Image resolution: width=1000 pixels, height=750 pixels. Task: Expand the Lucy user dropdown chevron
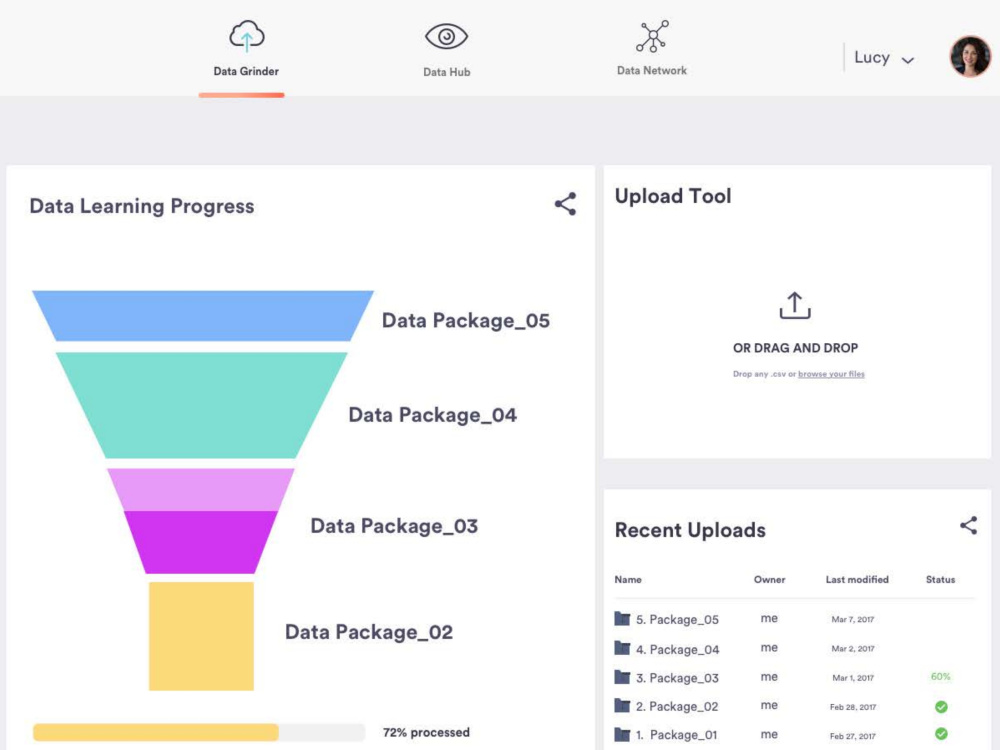pyautogui.click(x=908, y=60)
